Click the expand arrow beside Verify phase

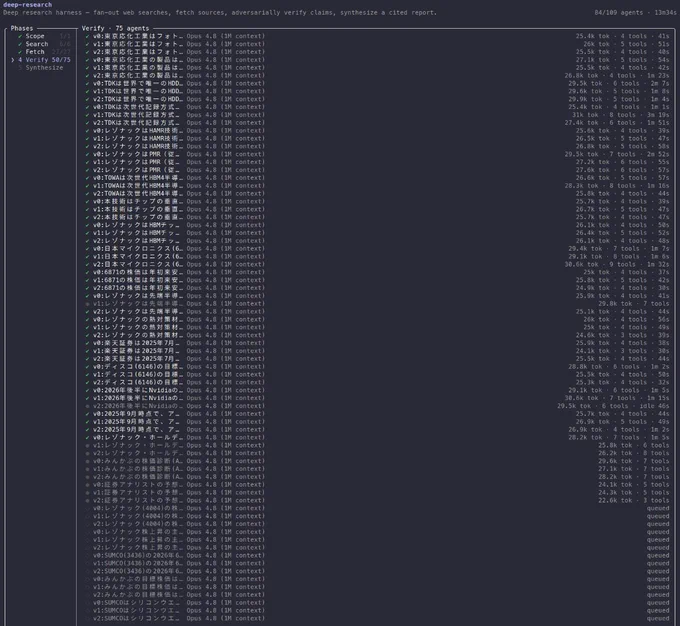point(13,60)
